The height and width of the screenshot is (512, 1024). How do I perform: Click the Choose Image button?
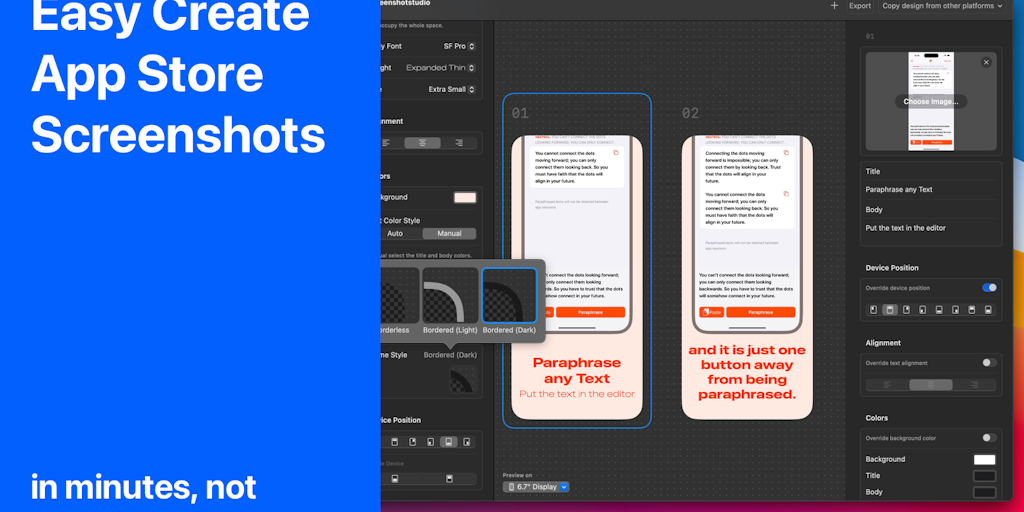(930, 102)
